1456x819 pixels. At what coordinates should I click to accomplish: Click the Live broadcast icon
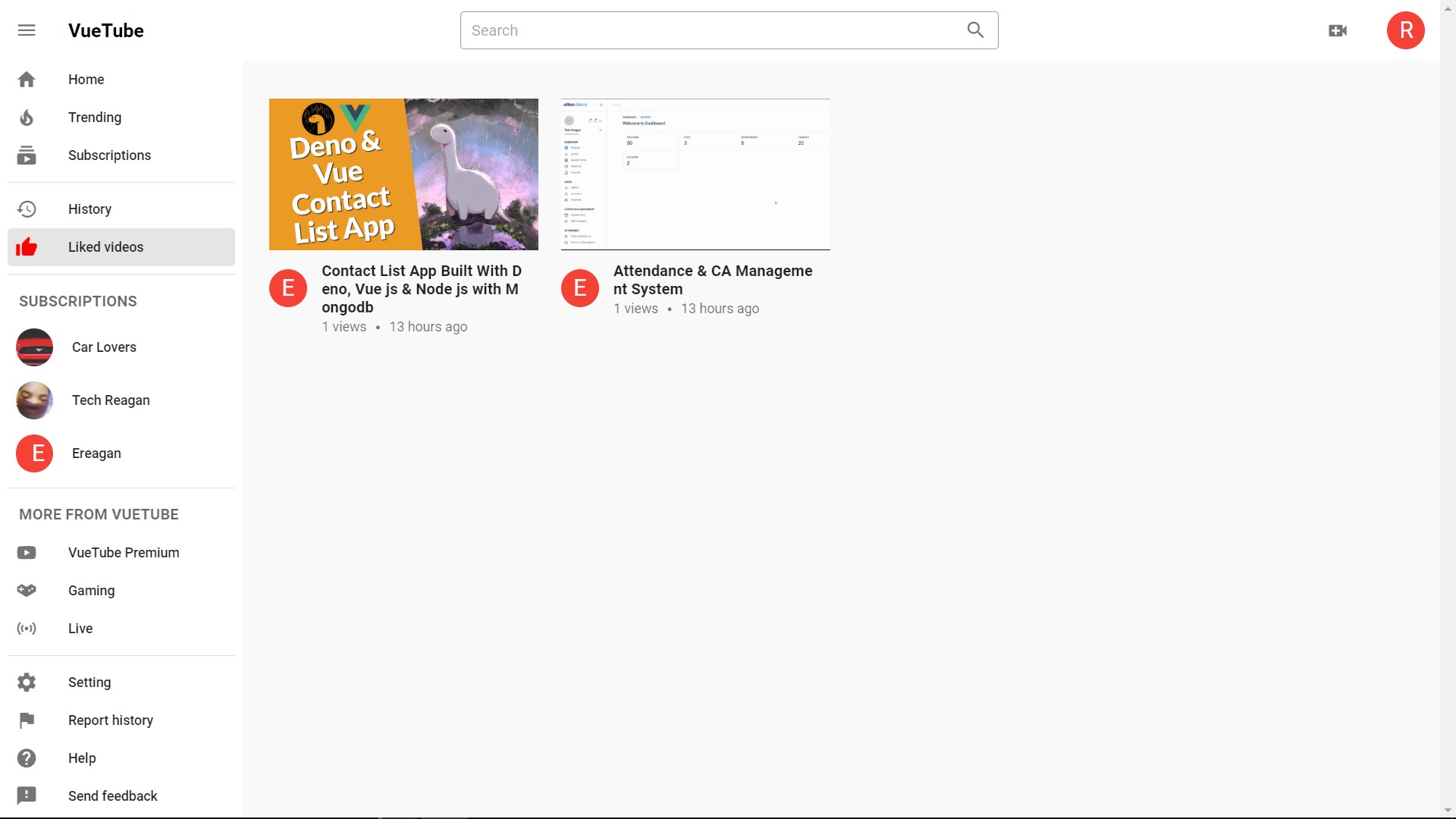click(x=27, y=629)
